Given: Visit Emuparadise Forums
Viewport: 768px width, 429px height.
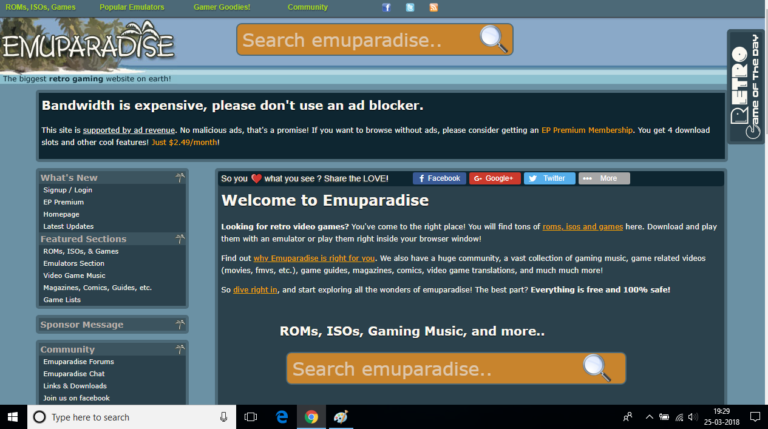Looking at the screenshot, I should pyautogui.click(x=78, y=361).
